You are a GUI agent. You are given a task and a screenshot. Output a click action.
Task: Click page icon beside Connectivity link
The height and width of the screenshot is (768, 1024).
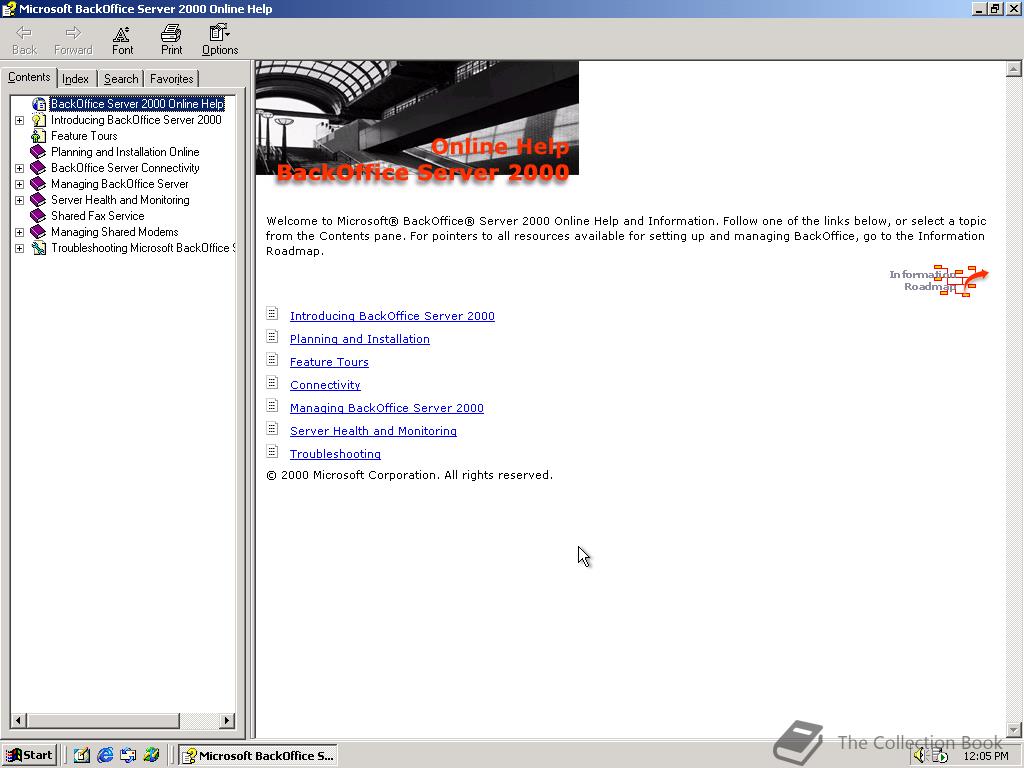[272, 383]
